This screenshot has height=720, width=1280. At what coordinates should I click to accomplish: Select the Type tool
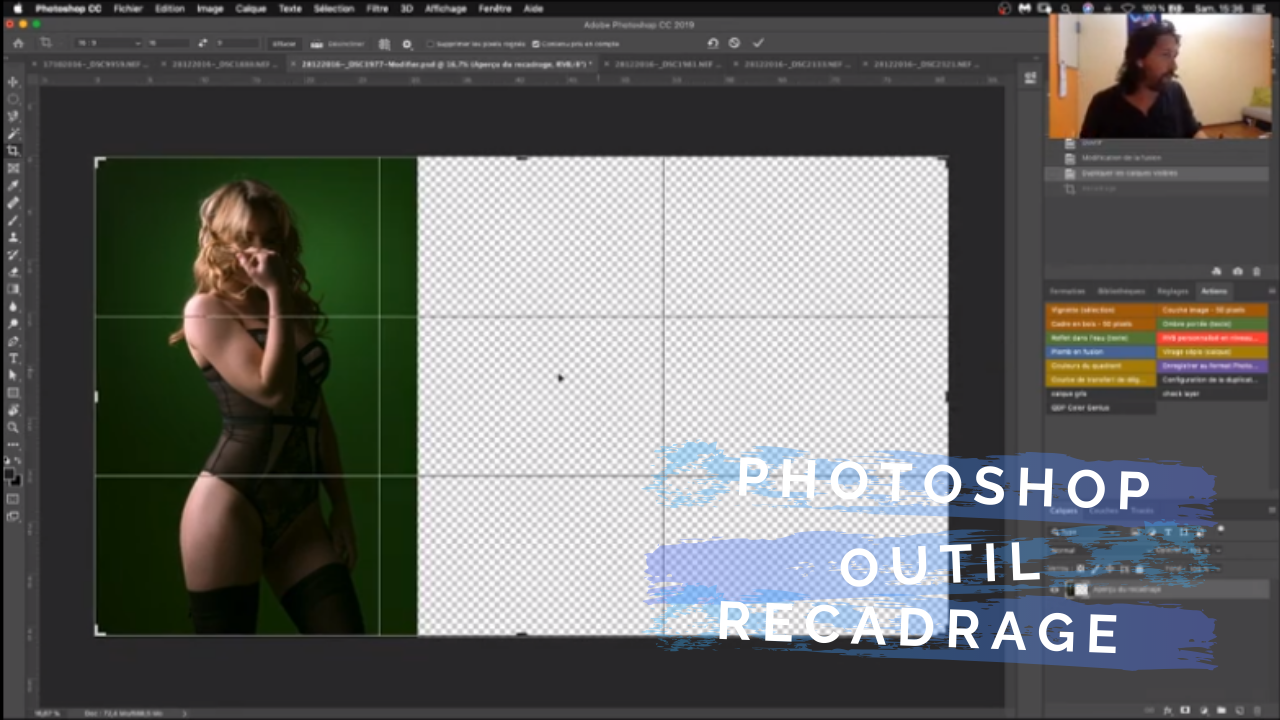[x=13, y=358]
